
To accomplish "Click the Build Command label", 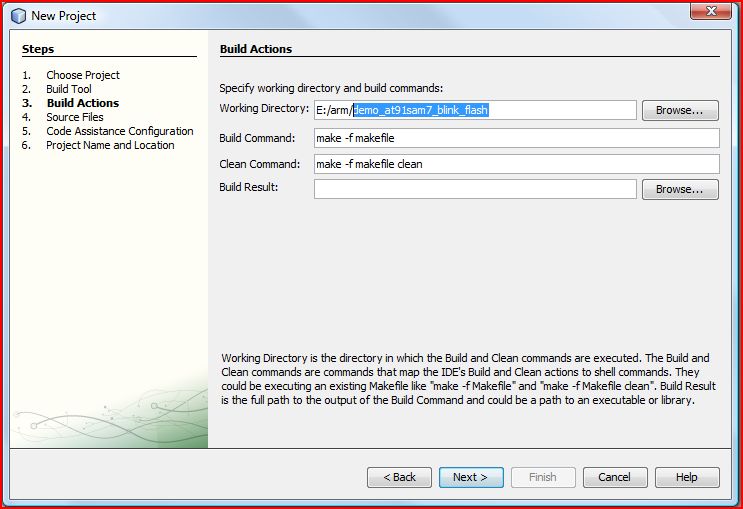I will 257,138.
